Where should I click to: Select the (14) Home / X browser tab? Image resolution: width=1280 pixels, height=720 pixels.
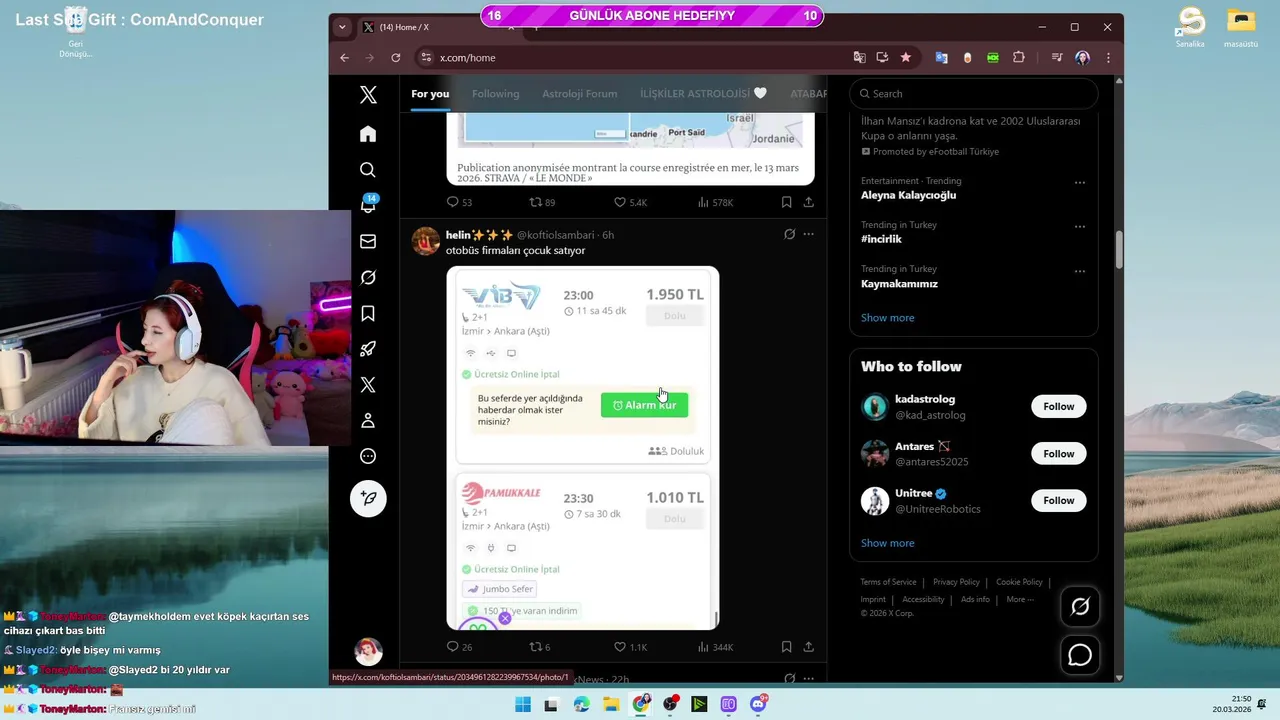(437, 27)
